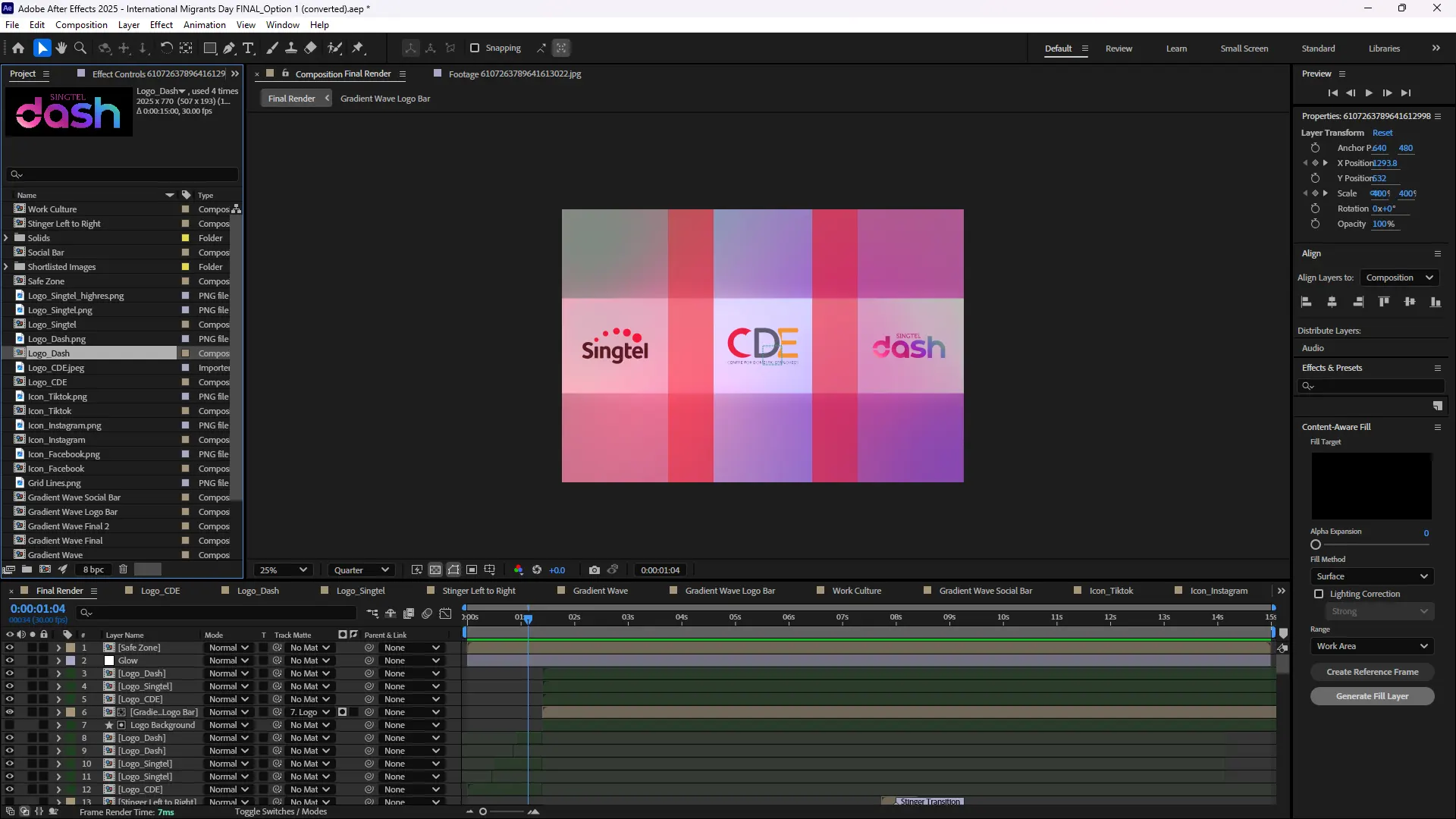This screenshot has width=1456, height=819.
Task: Open the Range Work Area dropdown
Action: (1372, 646)
